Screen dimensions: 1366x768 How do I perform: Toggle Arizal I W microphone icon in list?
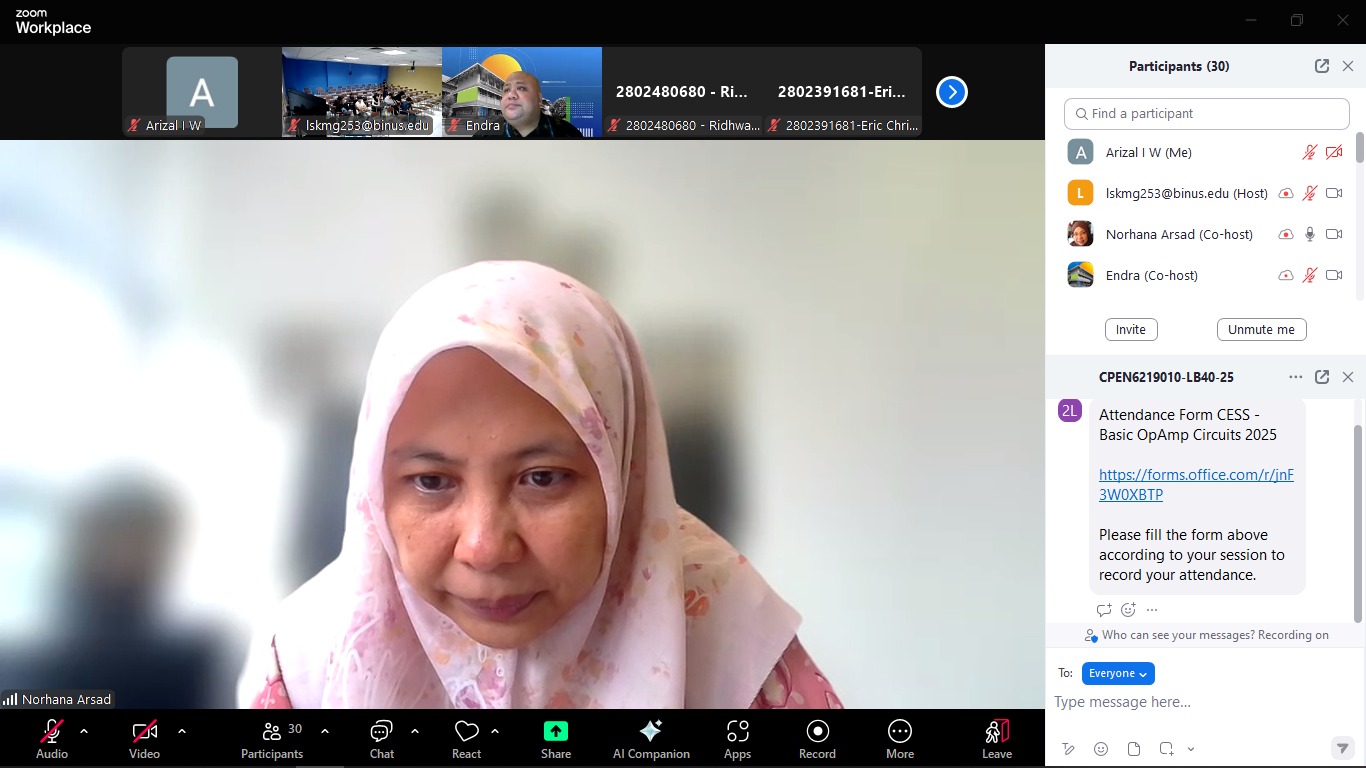[x=1310, y=153]
